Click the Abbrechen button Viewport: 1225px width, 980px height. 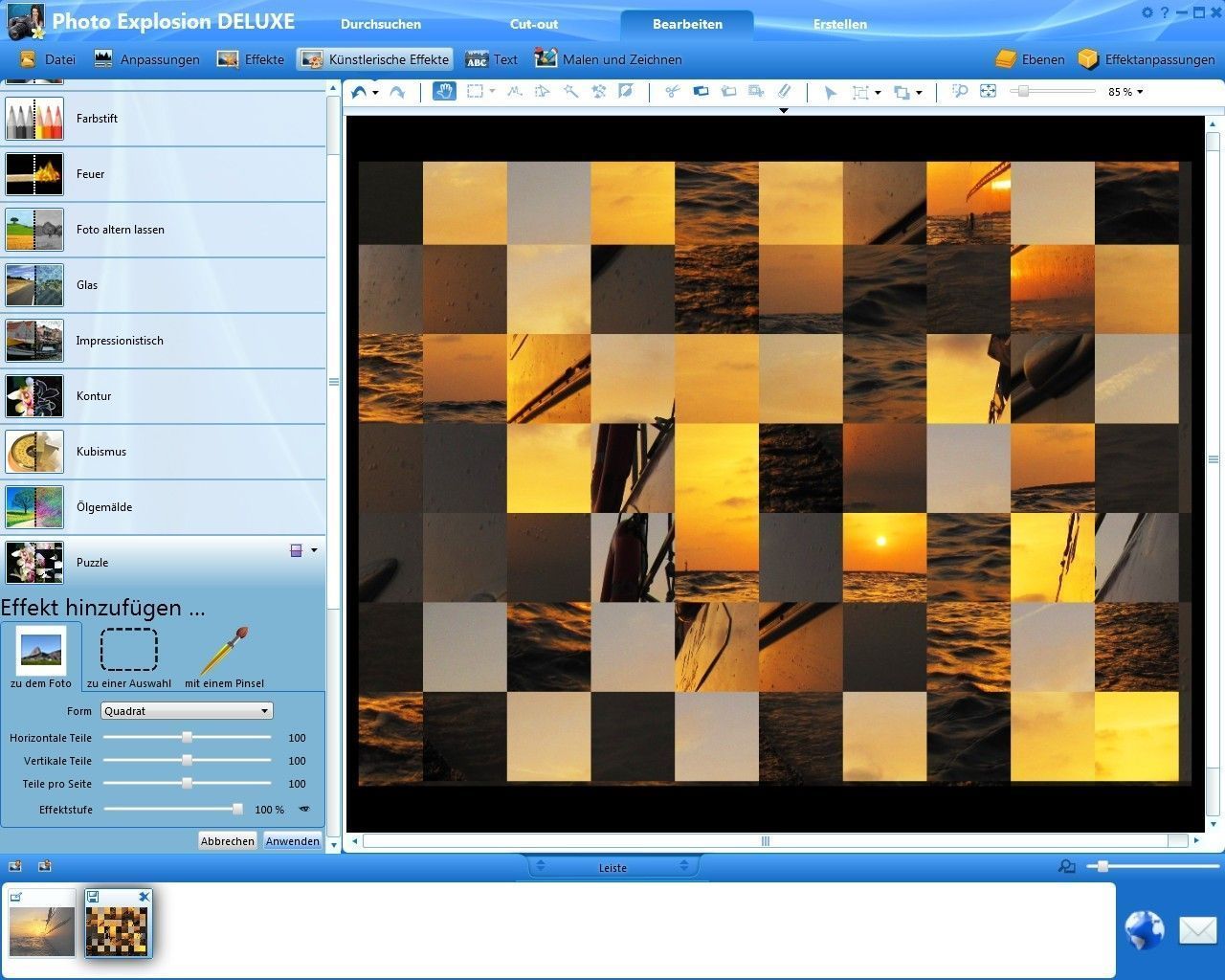coord(228,841)
